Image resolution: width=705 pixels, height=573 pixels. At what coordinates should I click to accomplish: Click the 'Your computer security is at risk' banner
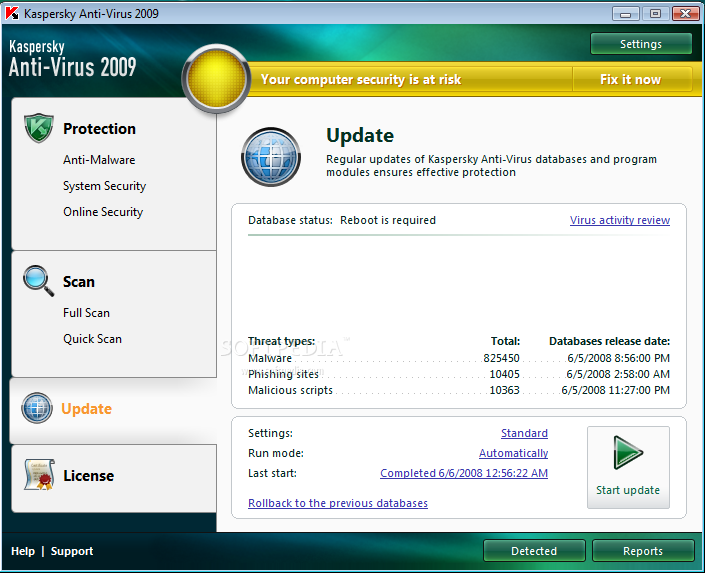tap(361, 80)
